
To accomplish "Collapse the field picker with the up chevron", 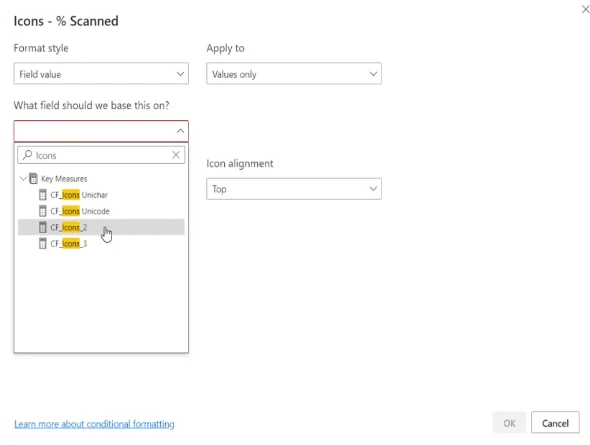I will click(180, 131).
